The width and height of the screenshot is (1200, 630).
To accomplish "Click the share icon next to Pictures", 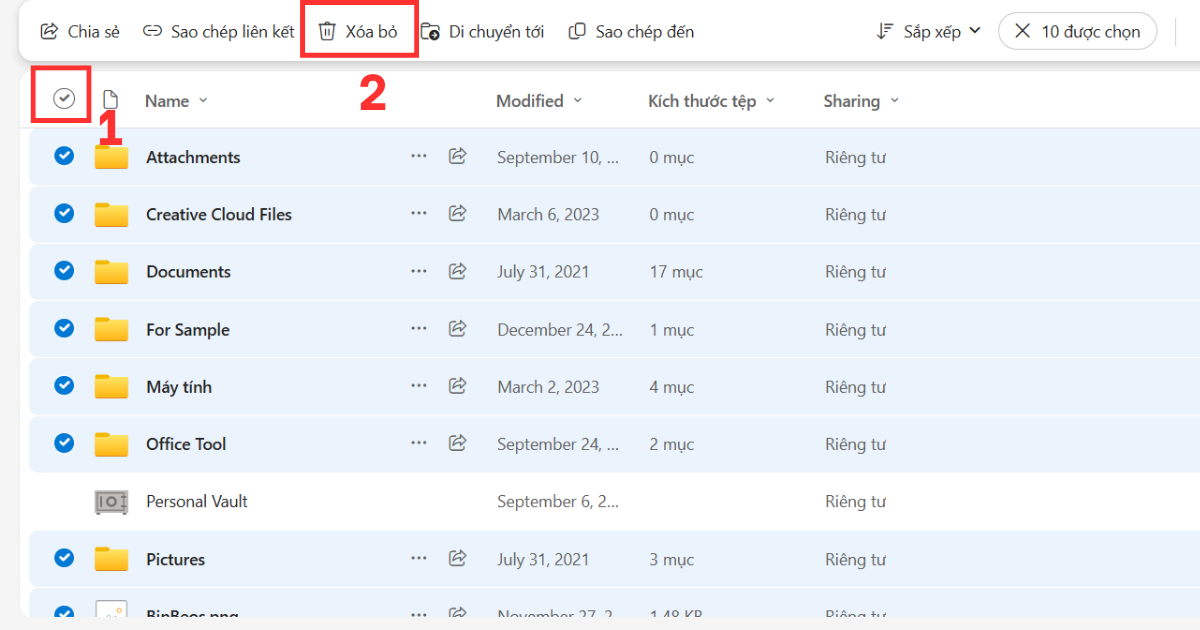I will [456, 558].
